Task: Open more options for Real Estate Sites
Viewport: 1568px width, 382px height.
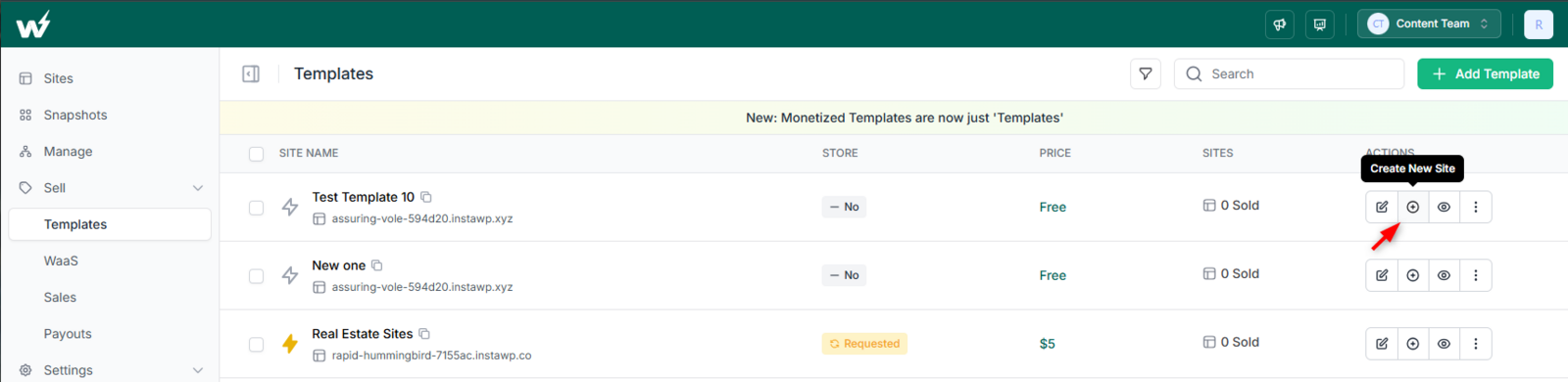Action: [x=1476, y=344]
